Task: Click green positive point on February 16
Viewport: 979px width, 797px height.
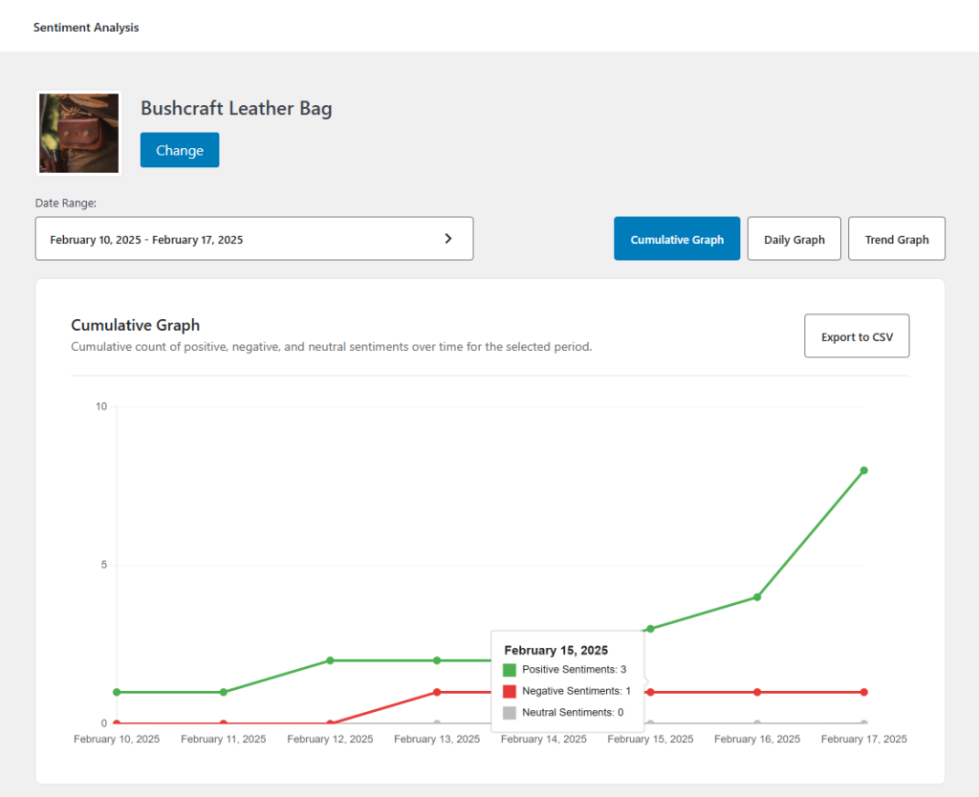Action: (x=757, y=597)
